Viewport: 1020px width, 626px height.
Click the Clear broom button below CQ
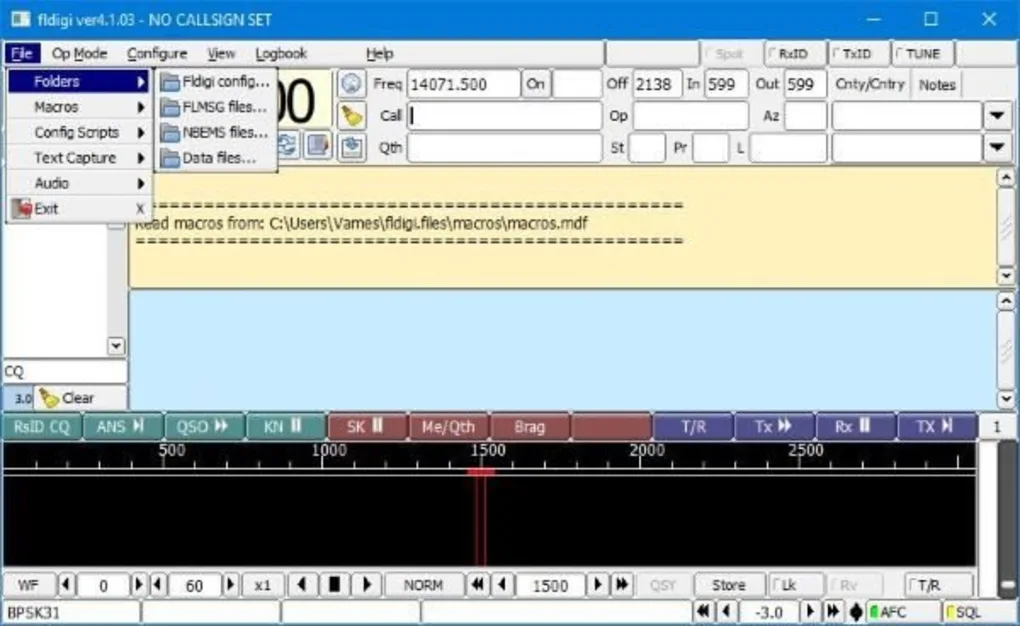pyautogui.click(x=68, y=398)
